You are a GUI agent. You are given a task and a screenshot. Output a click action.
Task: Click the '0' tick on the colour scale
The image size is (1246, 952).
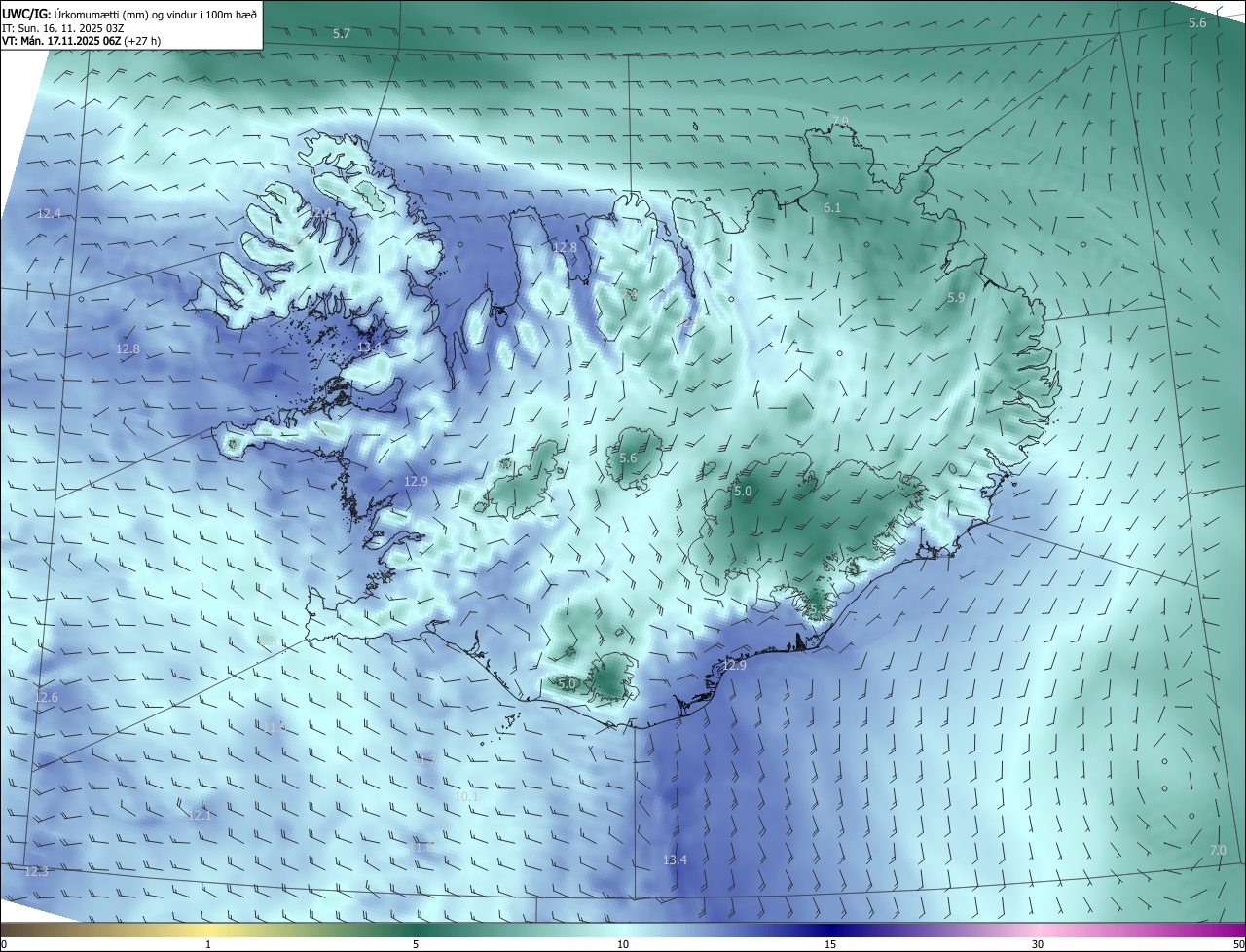pyautogui.click(x=4, y=945)
